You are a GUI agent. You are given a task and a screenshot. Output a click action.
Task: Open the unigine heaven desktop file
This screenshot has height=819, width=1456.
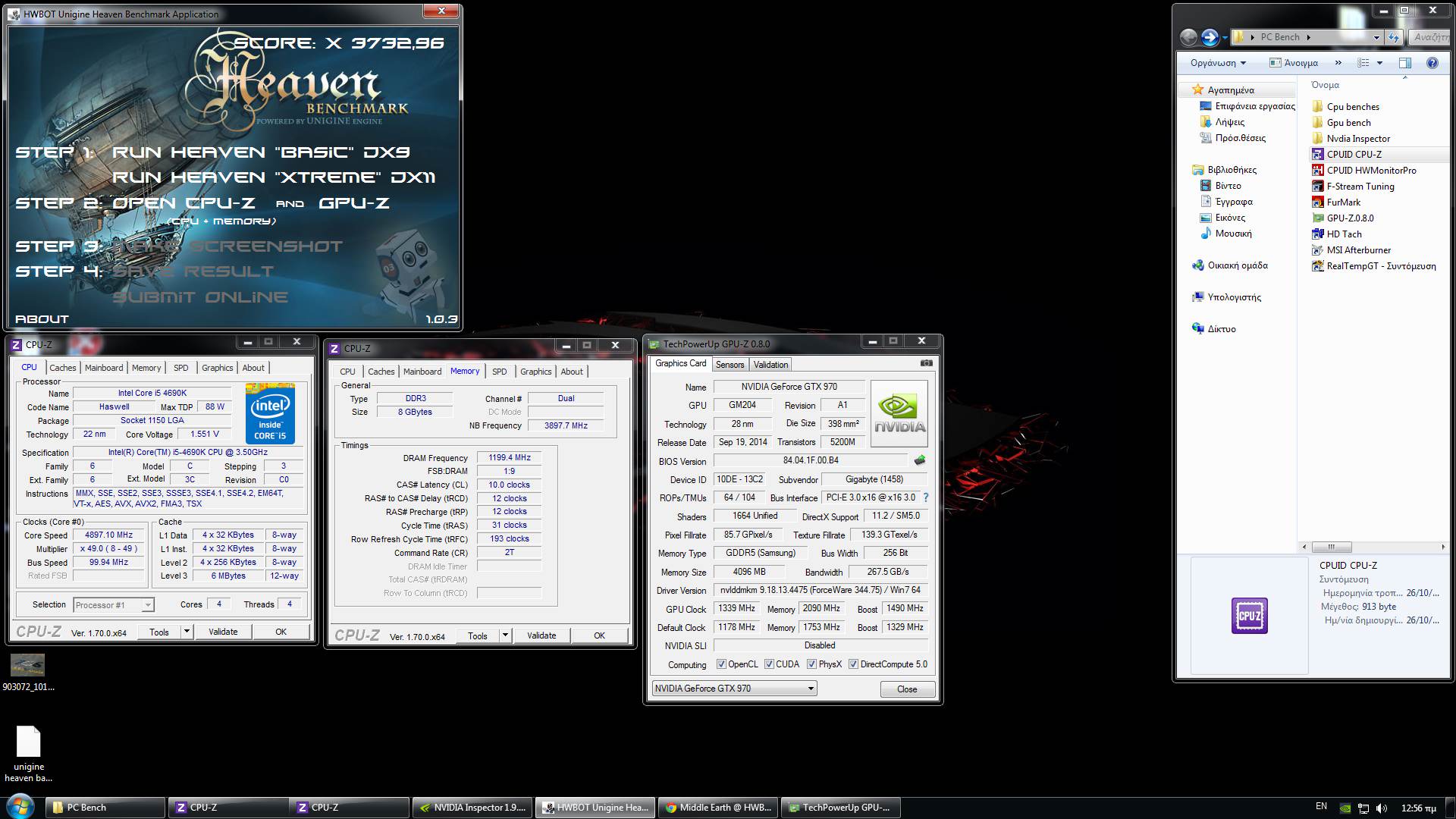tap(28, 754)
